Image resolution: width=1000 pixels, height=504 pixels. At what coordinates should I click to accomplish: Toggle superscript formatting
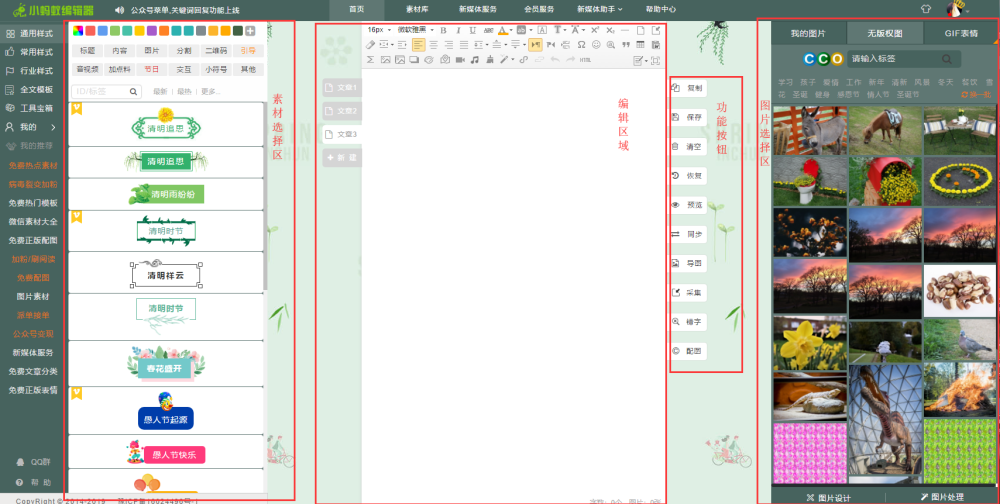click(x=594, y=30)
